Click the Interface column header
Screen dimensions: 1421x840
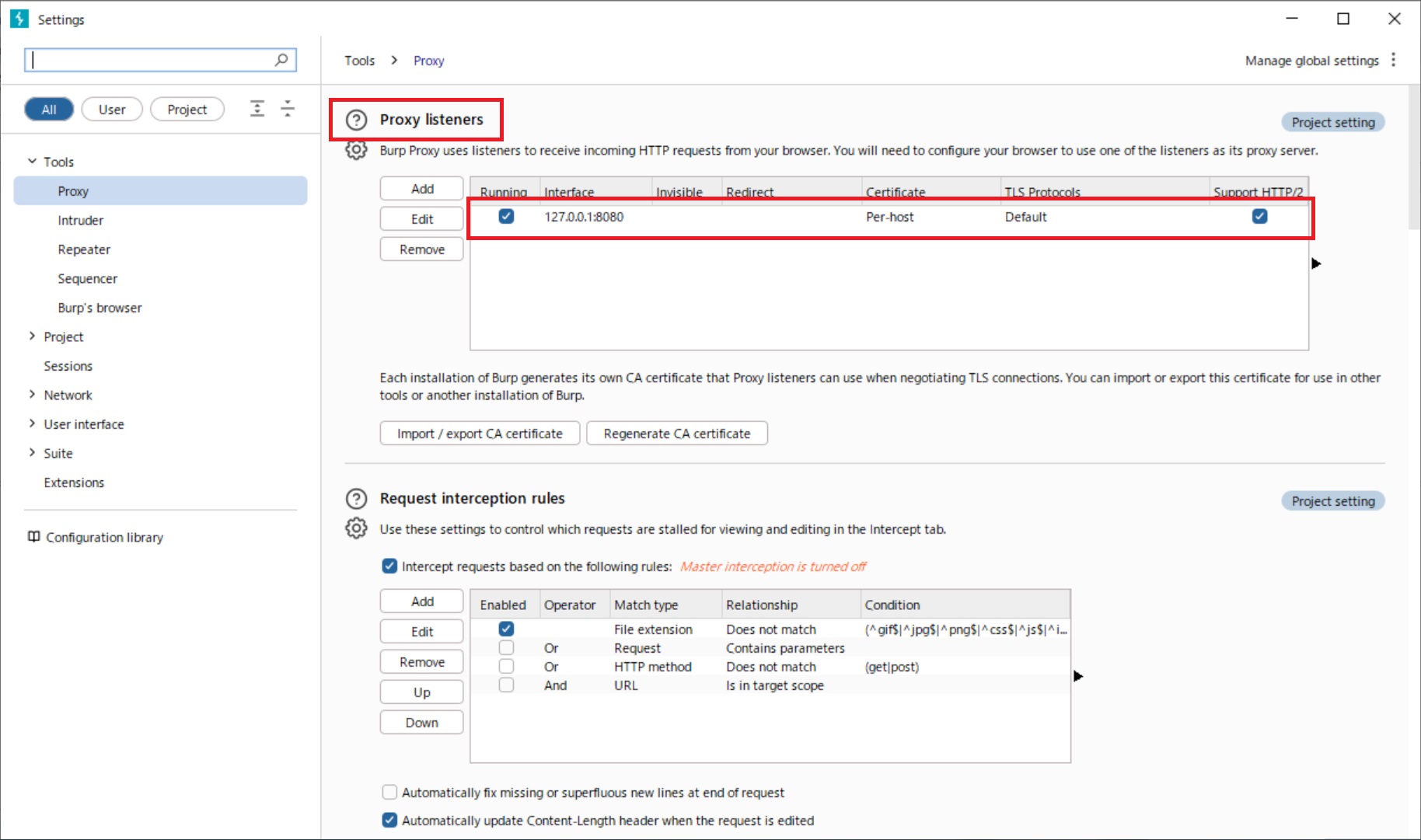[x=595, y=192]
